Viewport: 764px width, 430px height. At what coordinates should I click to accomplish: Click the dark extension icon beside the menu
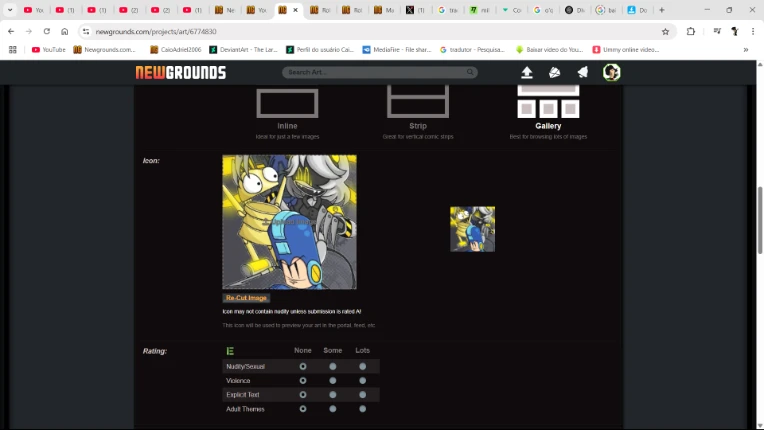735,31
